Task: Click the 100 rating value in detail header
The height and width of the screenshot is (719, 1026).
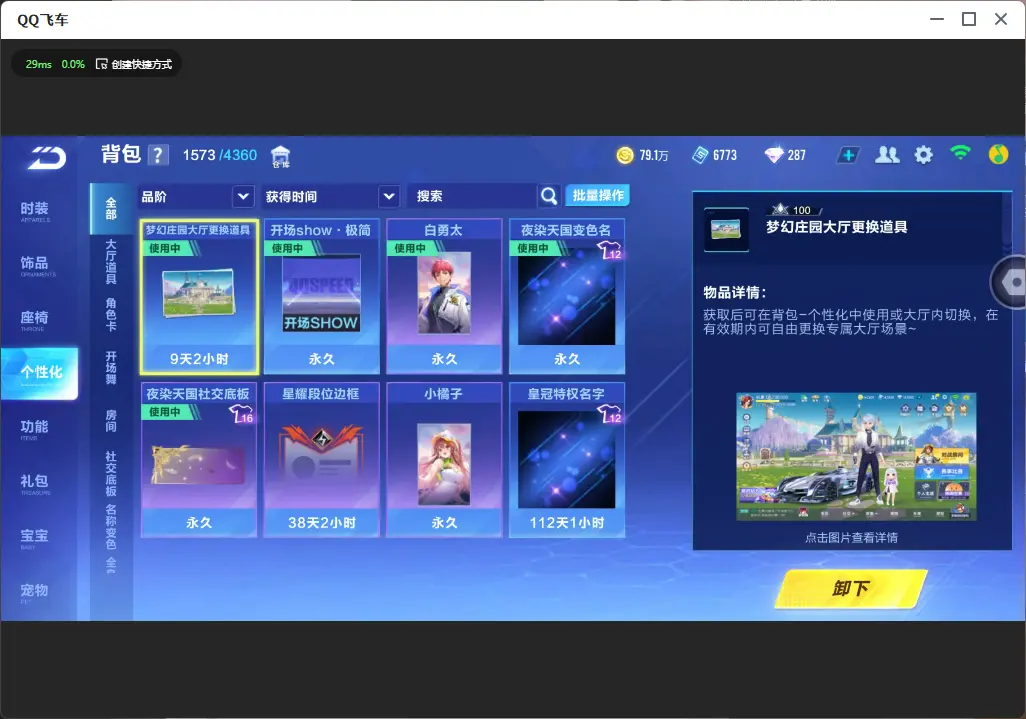Action: click(x=802, y=210)
